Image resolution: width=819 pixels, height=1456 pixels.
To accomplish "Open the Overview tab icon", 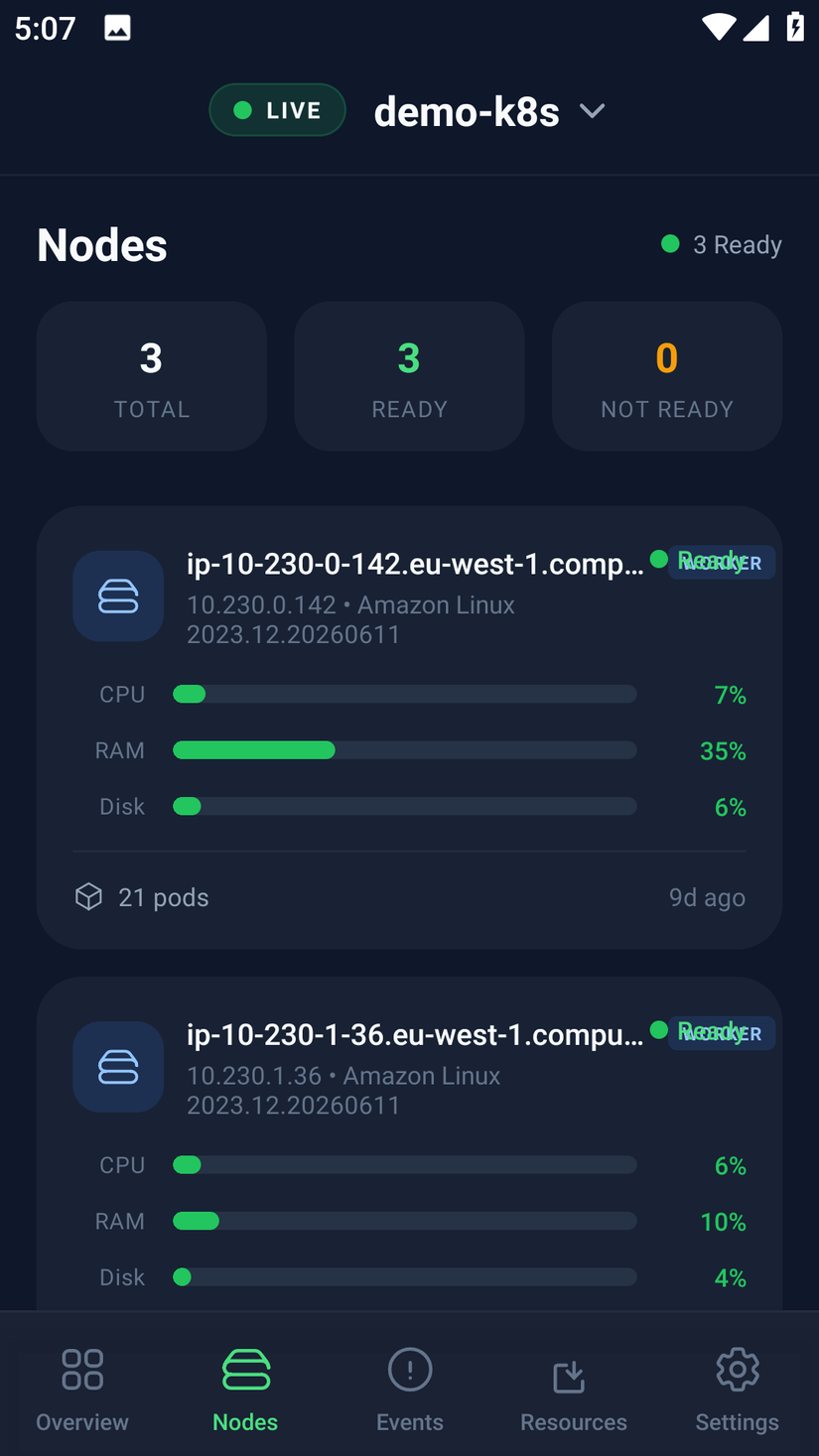I will tap(82, 1369).
